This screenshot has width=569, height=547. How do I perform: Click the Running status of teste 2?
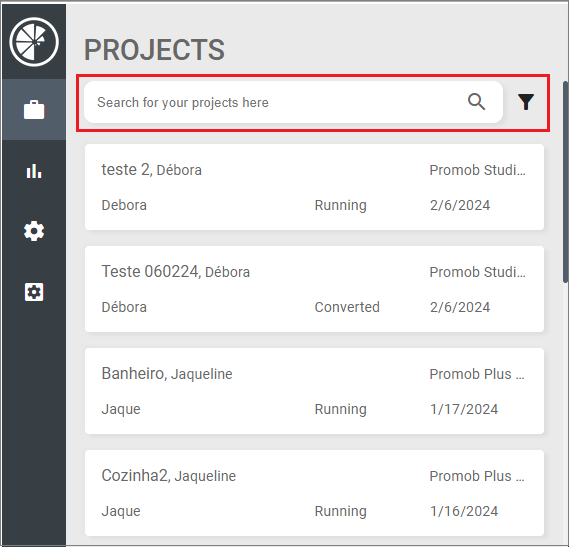pyautogui.click(x=340, y=205)
